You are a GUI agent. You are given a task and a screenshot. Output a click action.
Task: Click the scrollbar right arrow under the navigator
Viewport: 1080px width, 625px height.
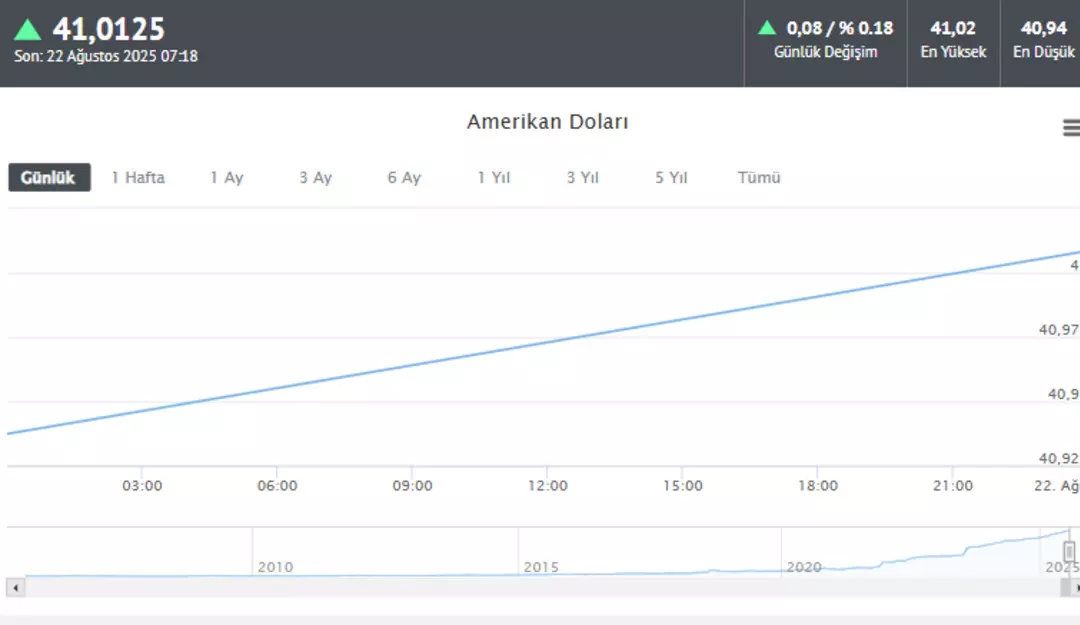click(1075, 588)
